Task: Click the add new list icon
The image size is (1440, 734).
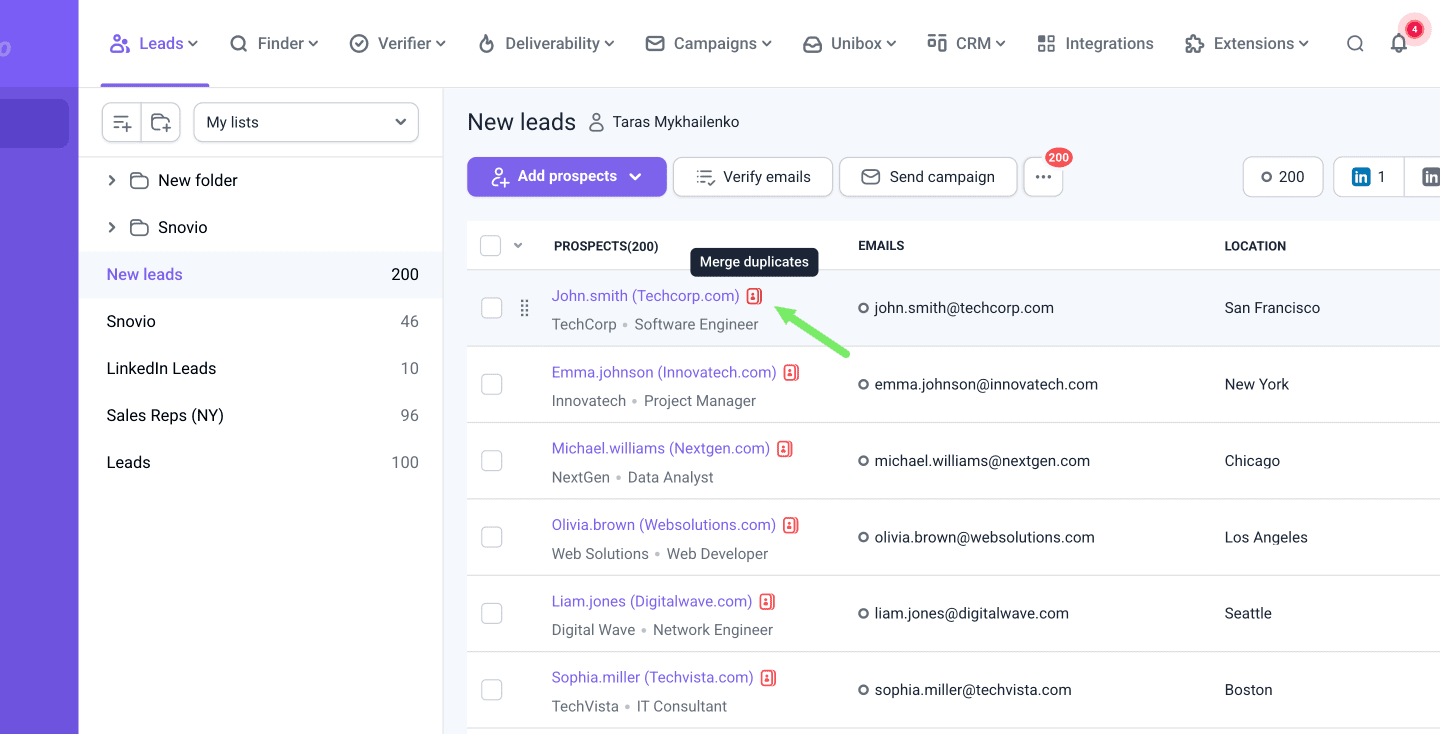Action: 122,122
